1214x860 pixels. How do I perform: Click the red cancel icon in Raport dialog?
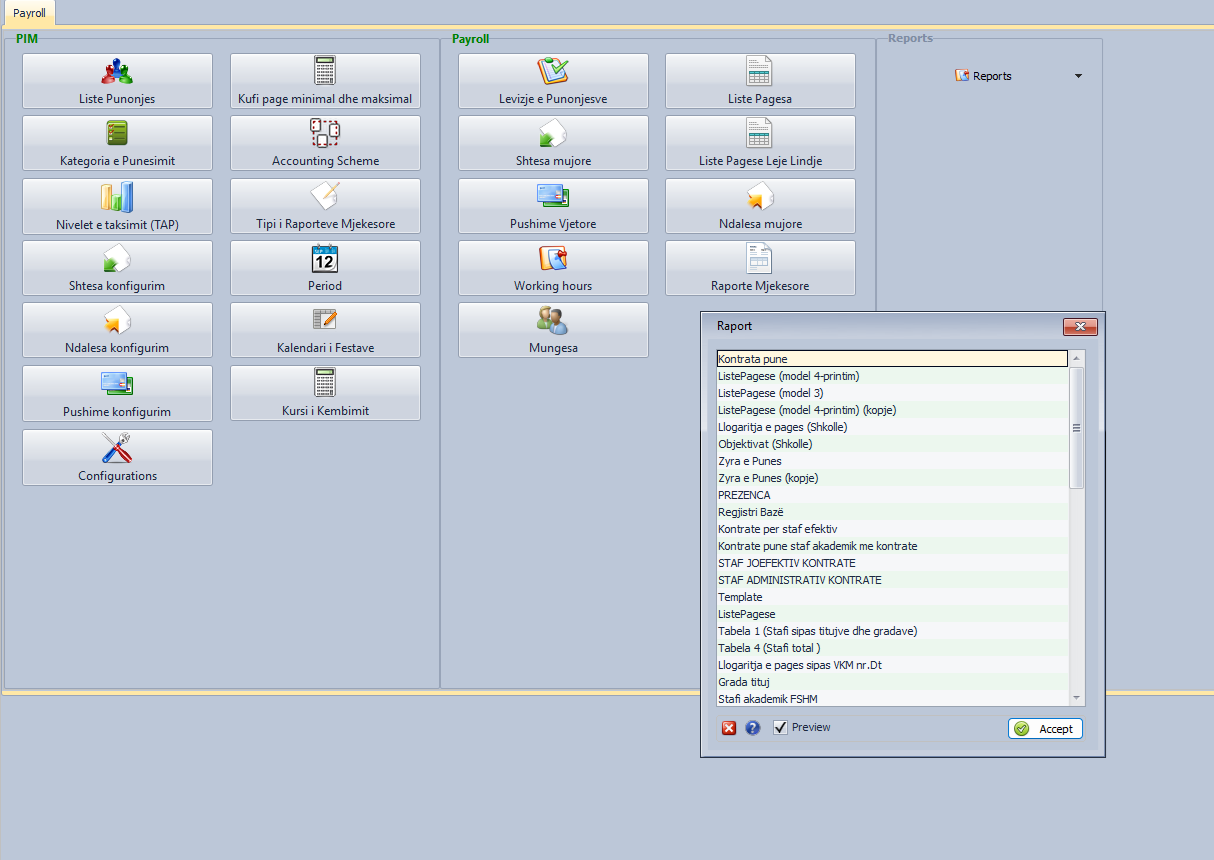point(729,728)
